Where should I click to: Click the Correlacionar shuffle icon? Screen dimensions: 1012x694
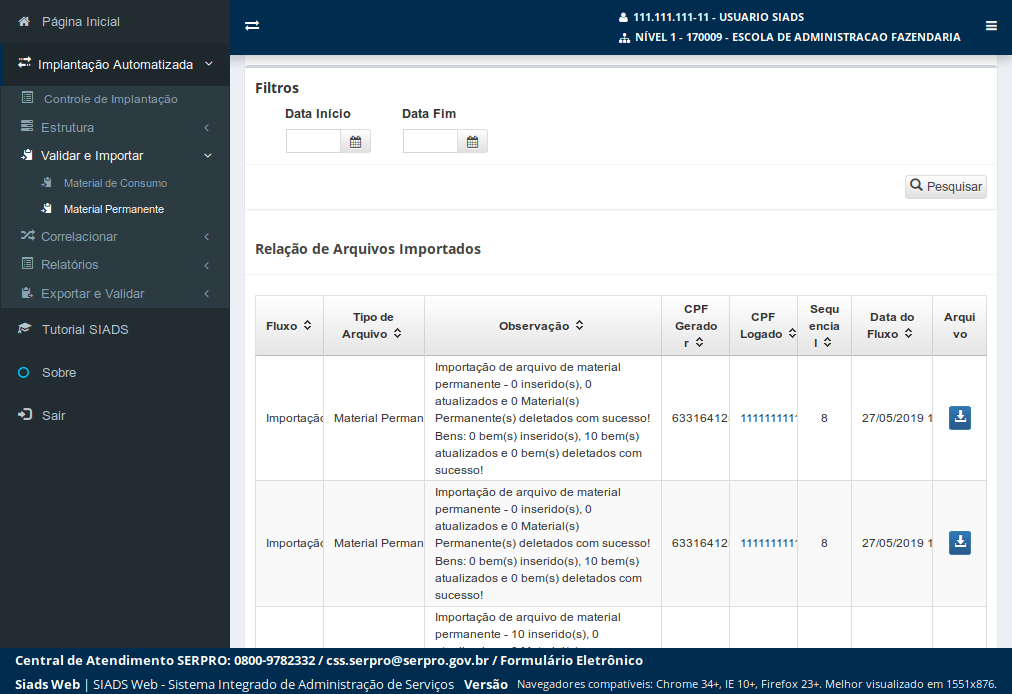coord(27,236)
